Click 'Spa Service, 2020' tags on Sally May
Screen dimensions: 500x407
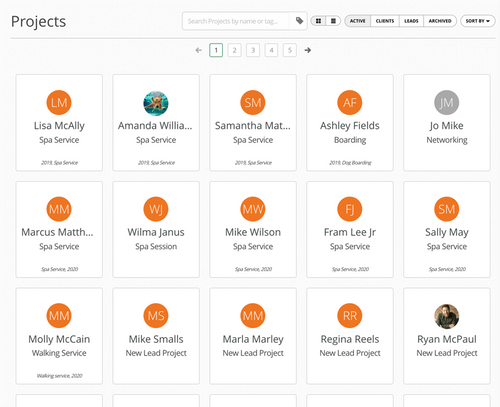pyautogui.click(x=447, y=269)
